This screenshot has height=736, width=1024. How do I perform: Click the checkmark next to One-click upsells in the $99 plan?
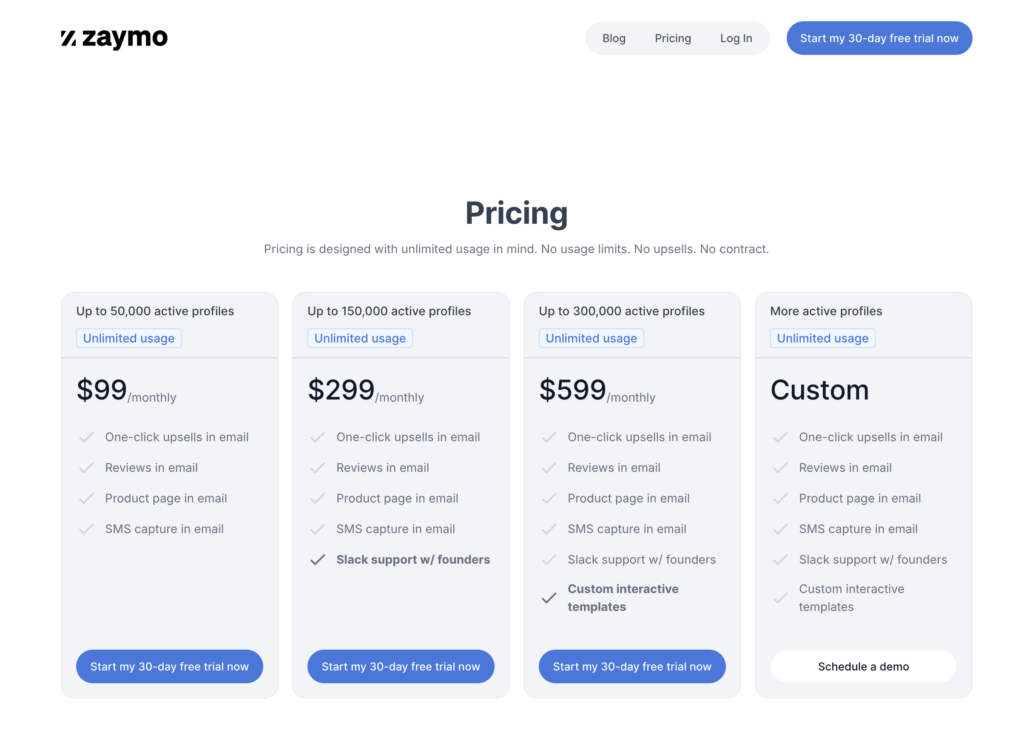[86, 437]
